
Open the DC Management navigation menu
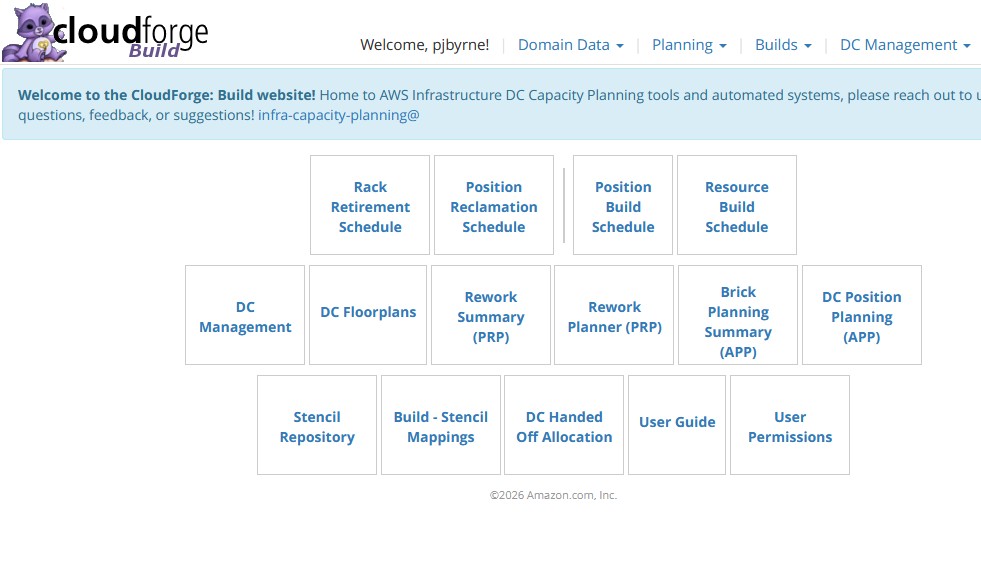(904, 45)
